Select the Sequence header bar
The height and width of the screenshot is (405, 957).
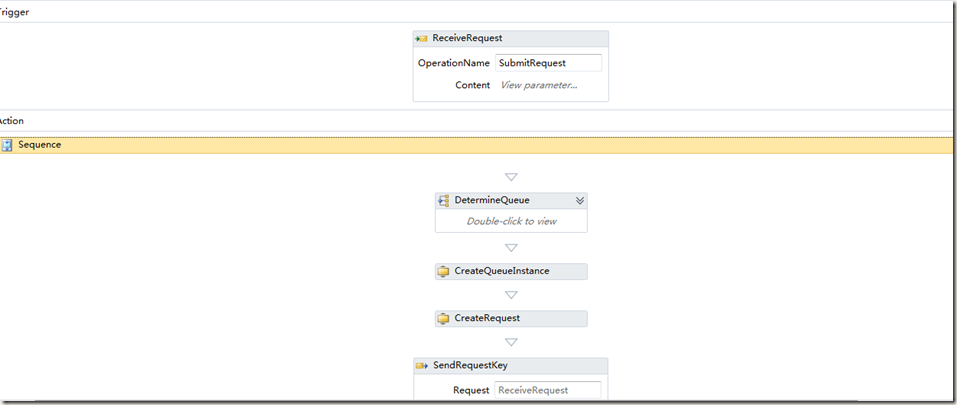coord(477,145)
